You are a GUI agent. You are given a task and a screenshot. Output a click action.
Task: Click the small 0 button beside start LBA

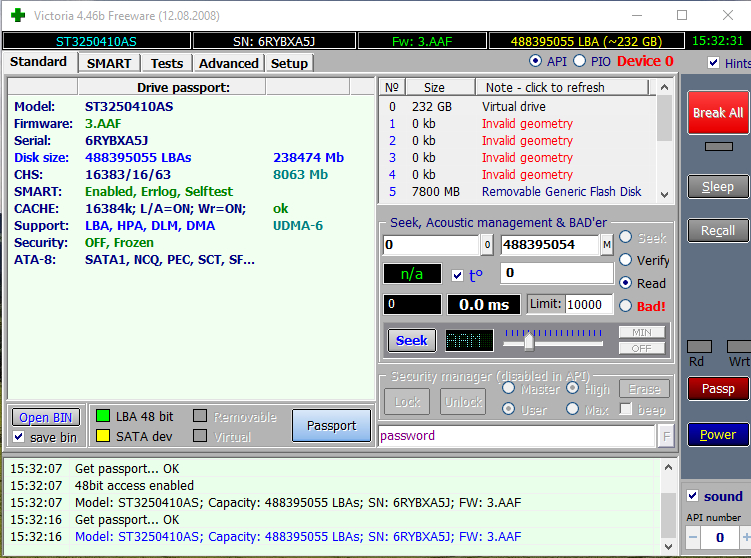coord(487,245)
